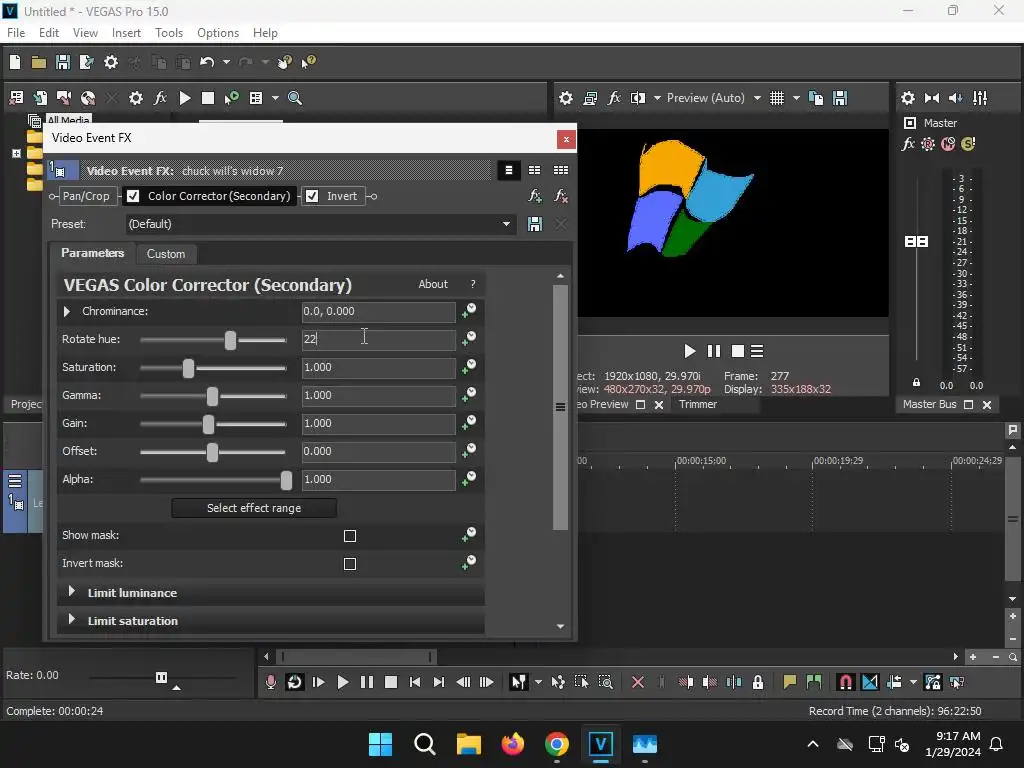The width and height of the screenshot is (1024, 768).
Task: Start preview in Project Media toolbar
Action: (185, 98)
